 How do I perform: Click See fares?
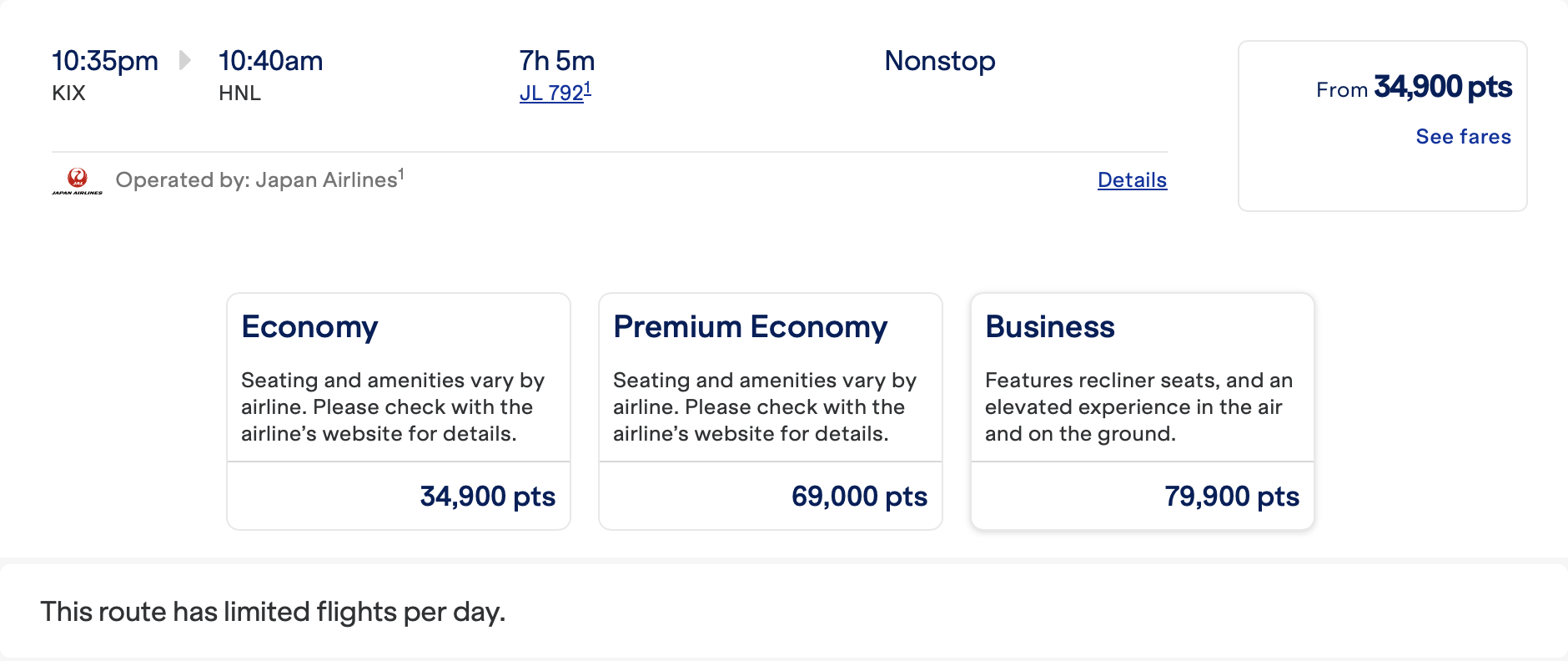(1463, 136)
